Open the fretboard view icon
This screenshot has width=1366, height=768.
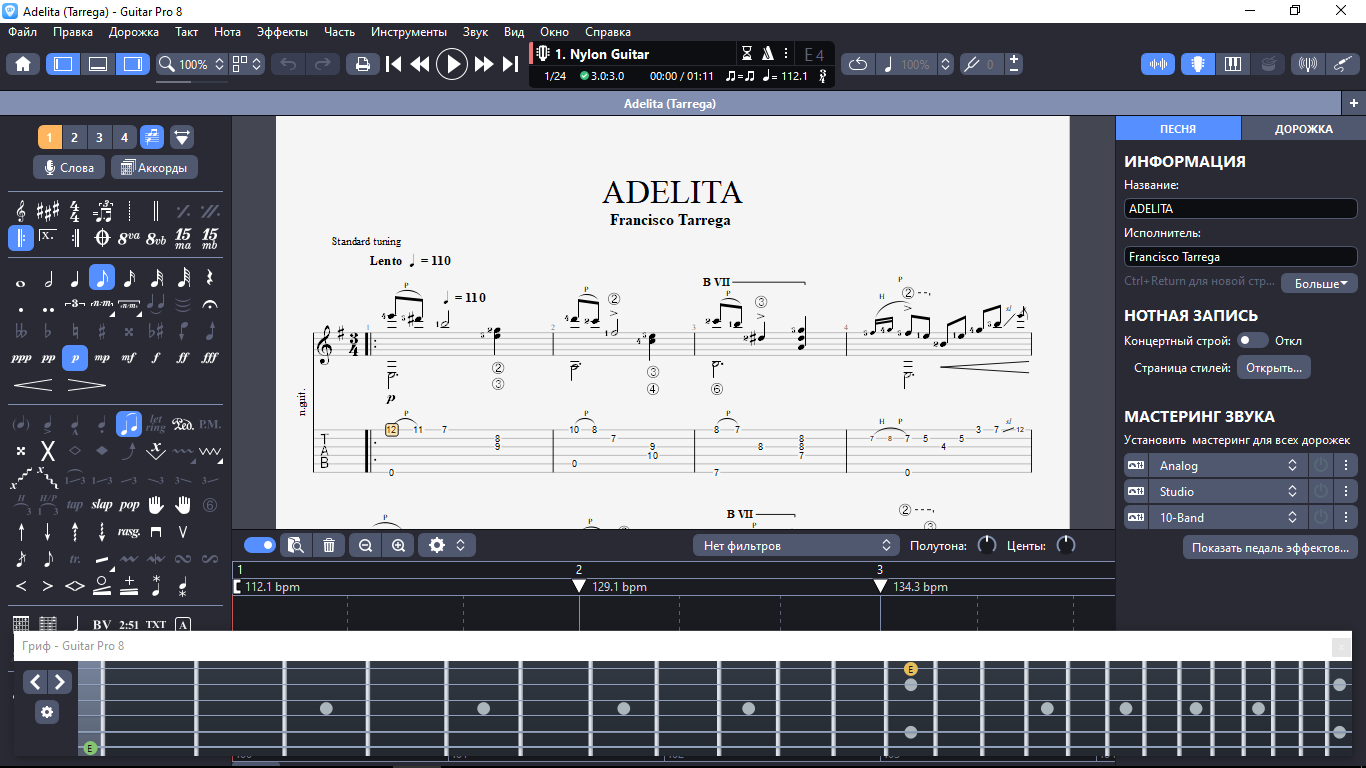click(x=1197, y=64)
